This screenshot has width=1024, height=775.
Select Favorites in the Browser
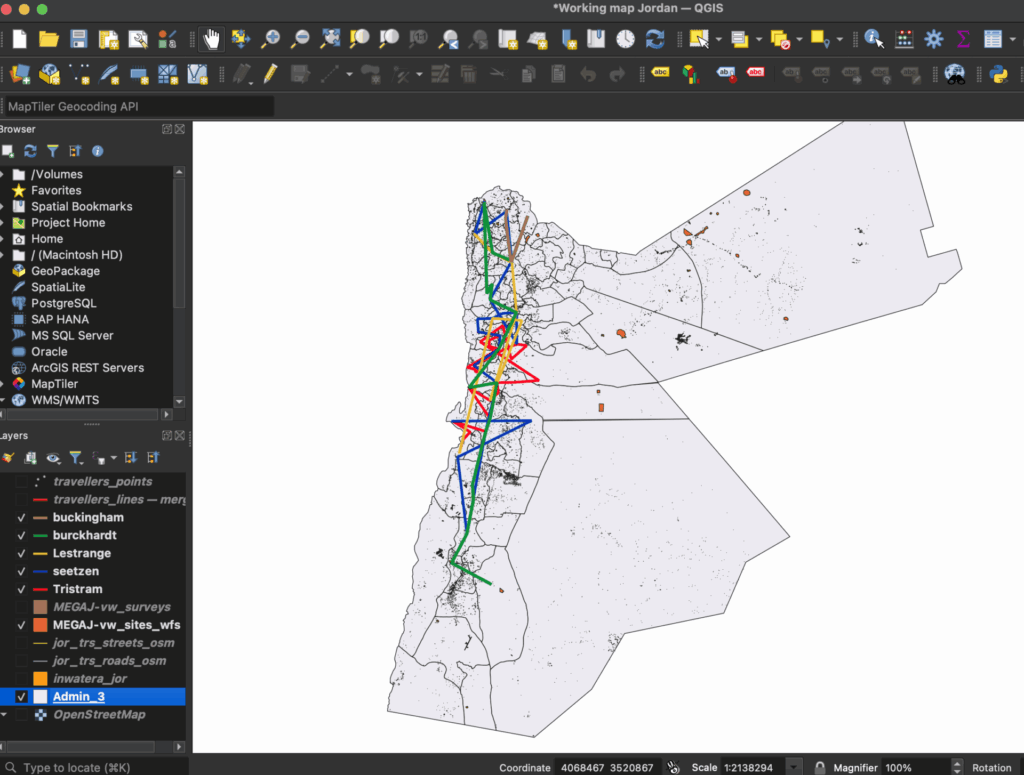[x=56, y=191]
